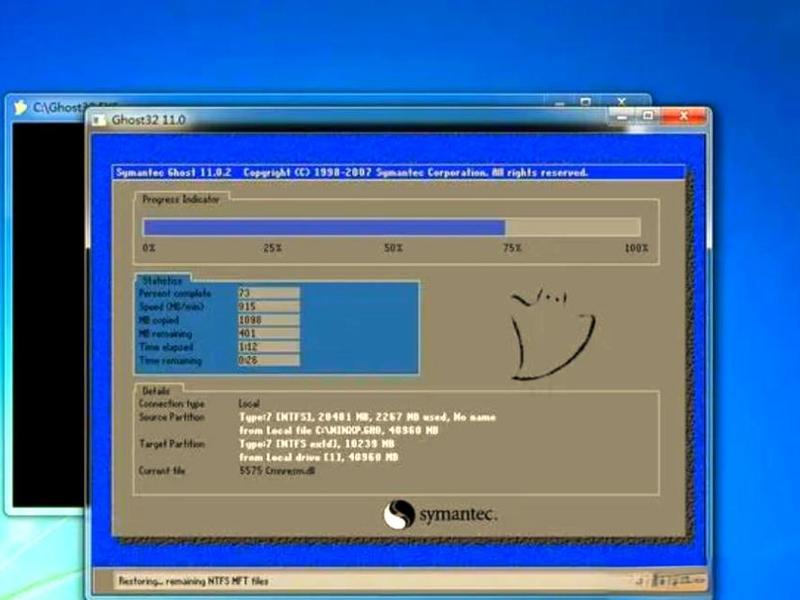Click the MB copied value 1098

click(x=268, y=320)
